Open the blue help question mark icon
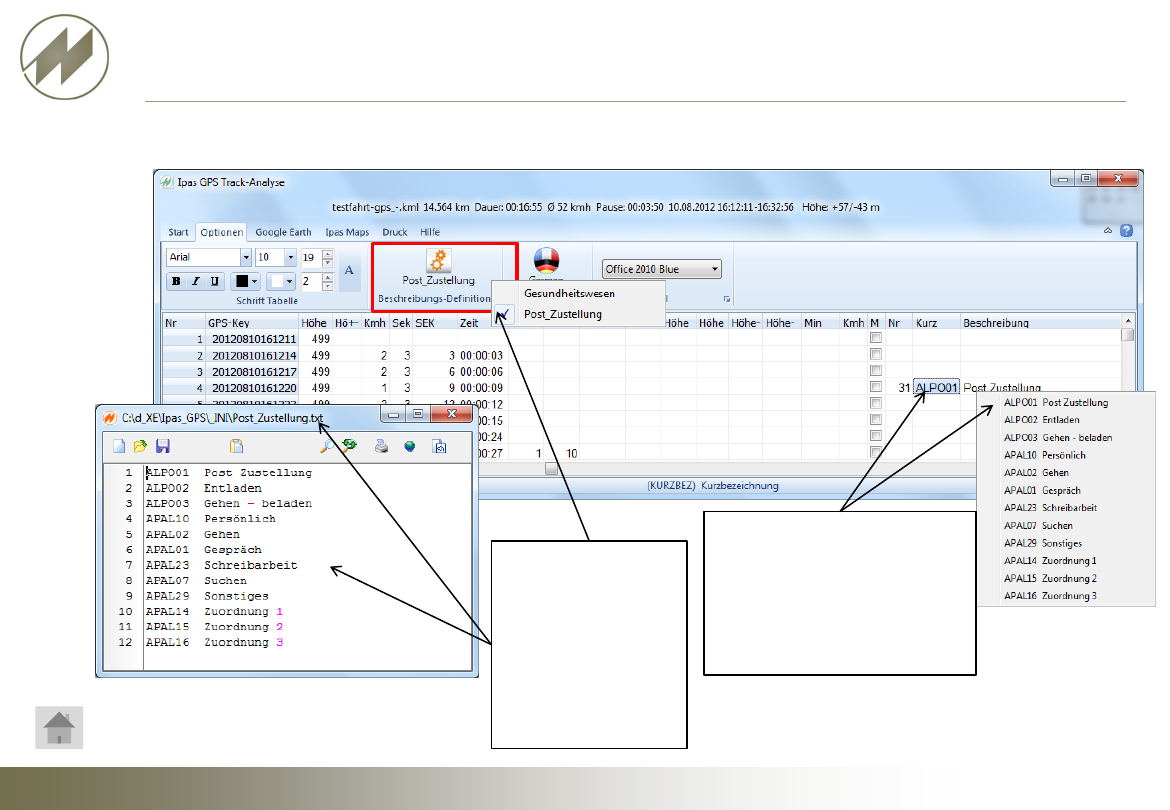The width and height of the screenshot is (1170, 810). pyautogui.click(x=1127, y=231)
